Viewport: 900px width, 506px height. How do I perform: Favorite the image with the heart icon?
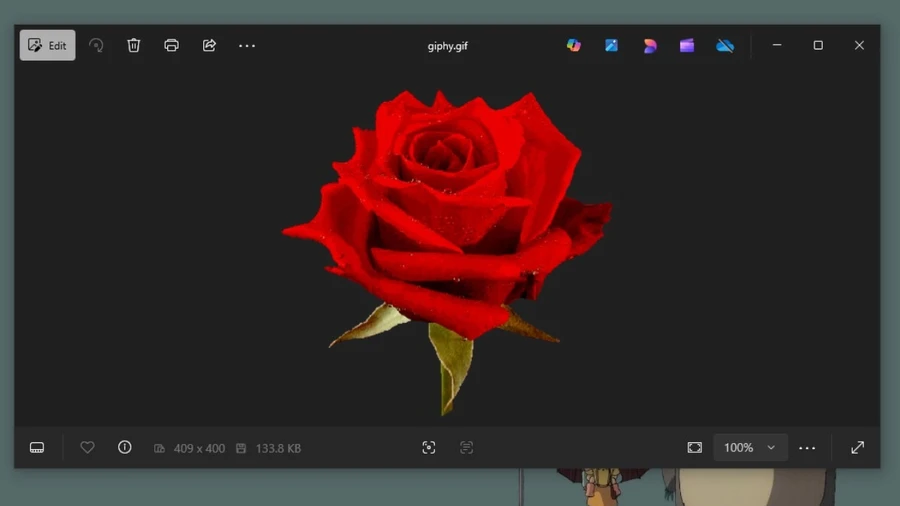point(87,447)
